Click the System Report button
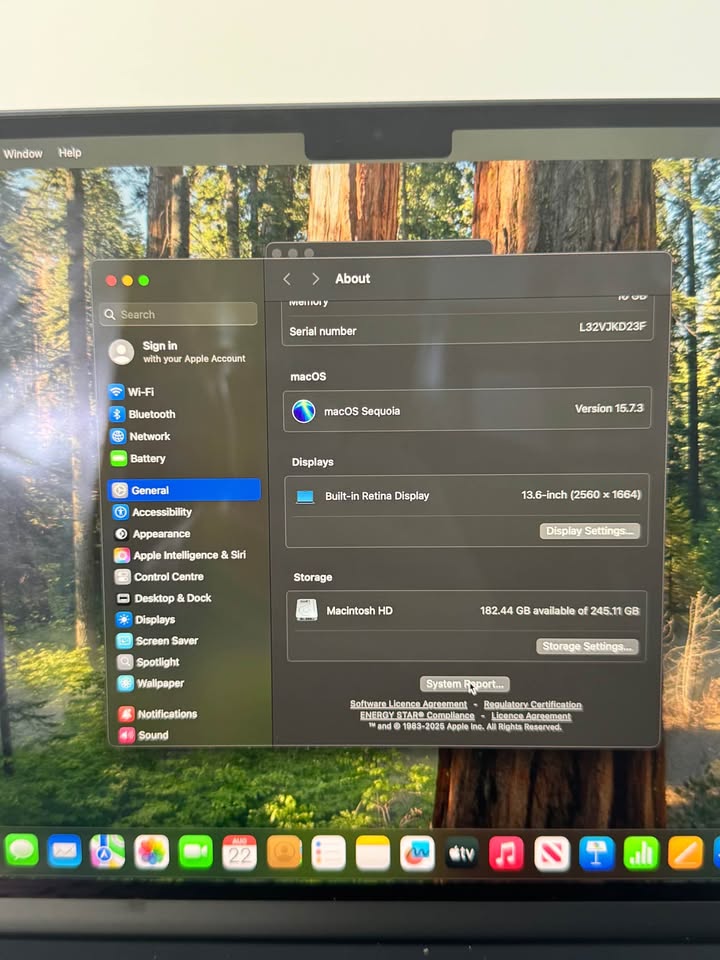720x960 pixels. point(465,684)
